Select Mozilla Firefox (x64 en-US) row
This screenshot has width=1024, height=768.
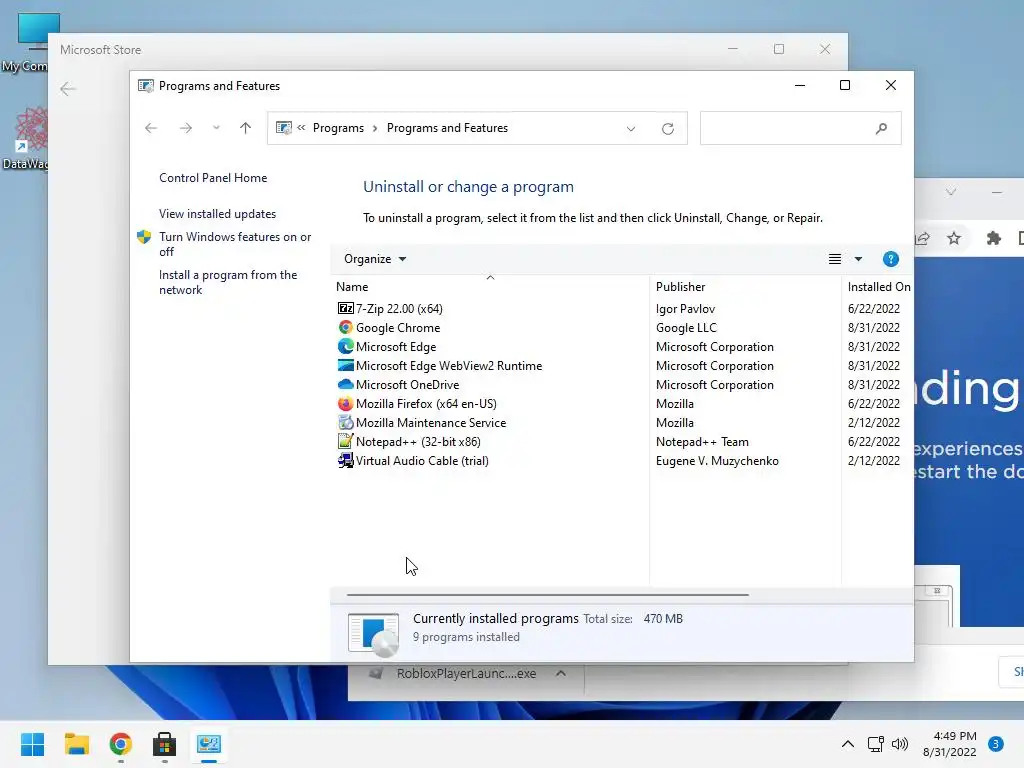[x=620, y=404]
